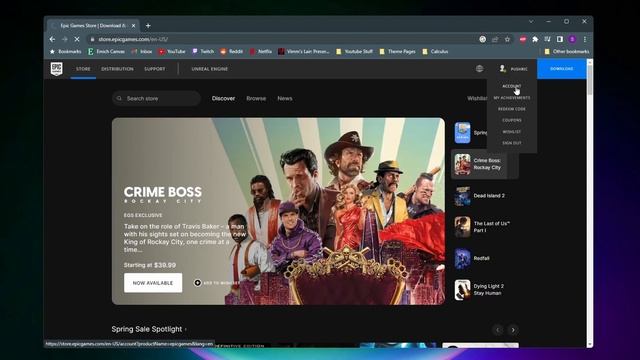Image resolution: width=640 pixels, height=360 pixels.
Task: Select Redeem Code in the user menu
Action: (511, 109)
